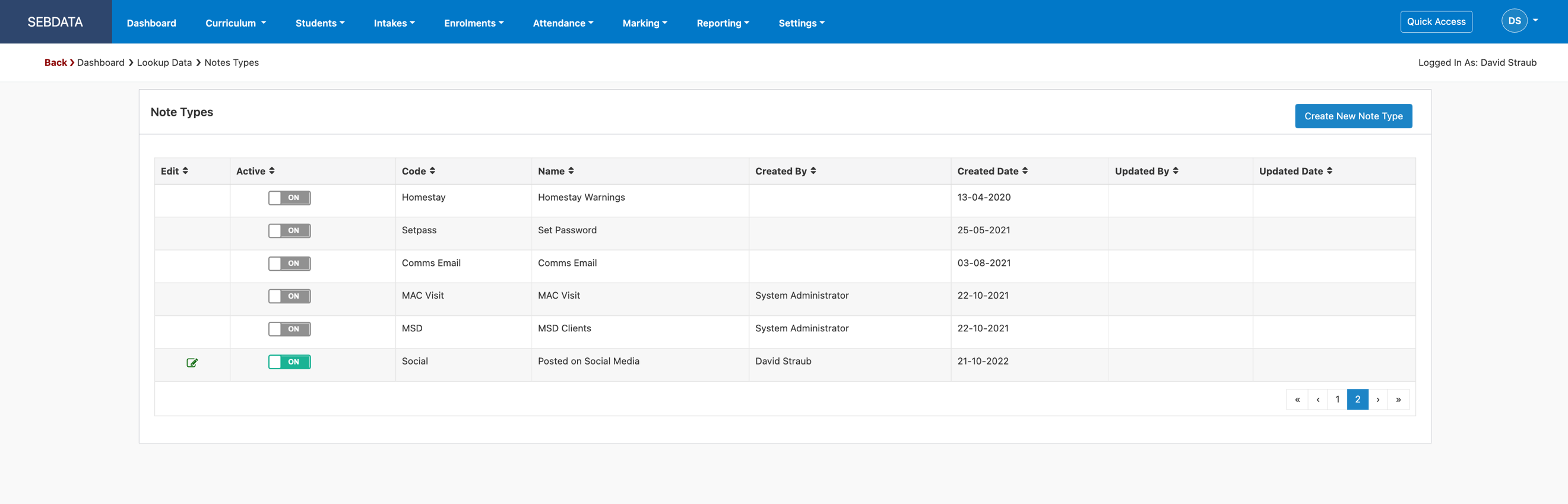The width and height of the screenshot is (1568, 504).
Task: Open Dashboard breadcrumb link
Action: [100, 63]
